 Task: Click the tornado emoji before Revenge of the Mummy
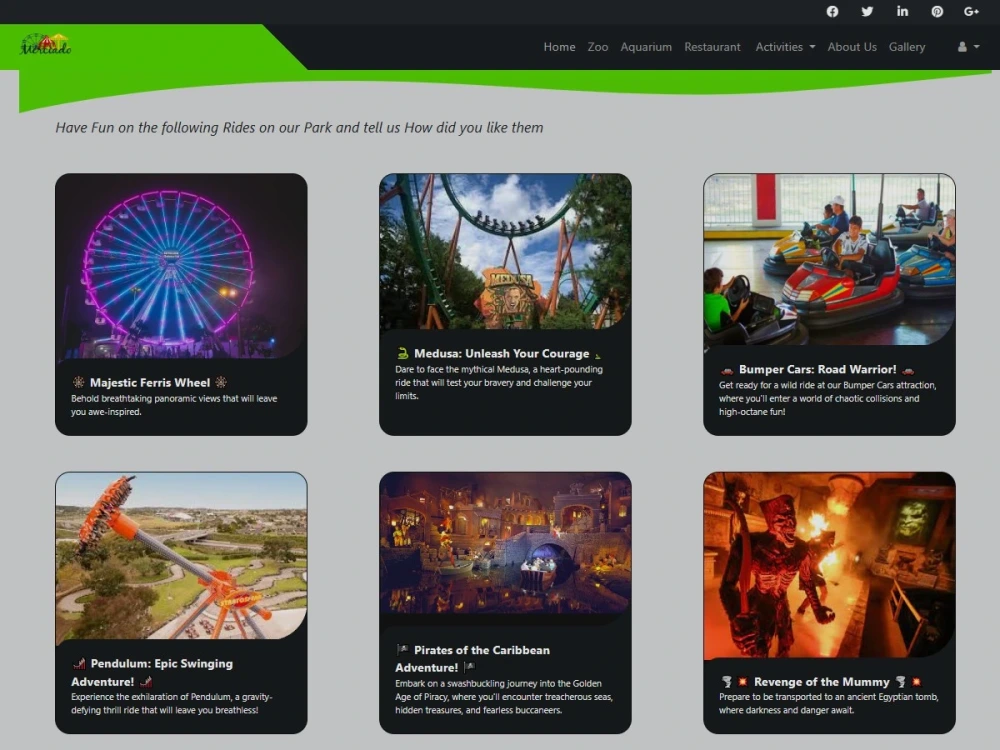coord(726,682)
